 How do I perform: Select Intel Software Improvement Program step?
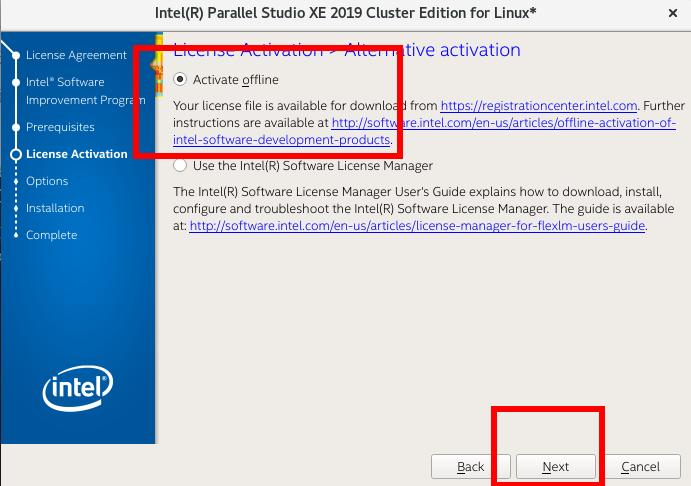point(85,91)
